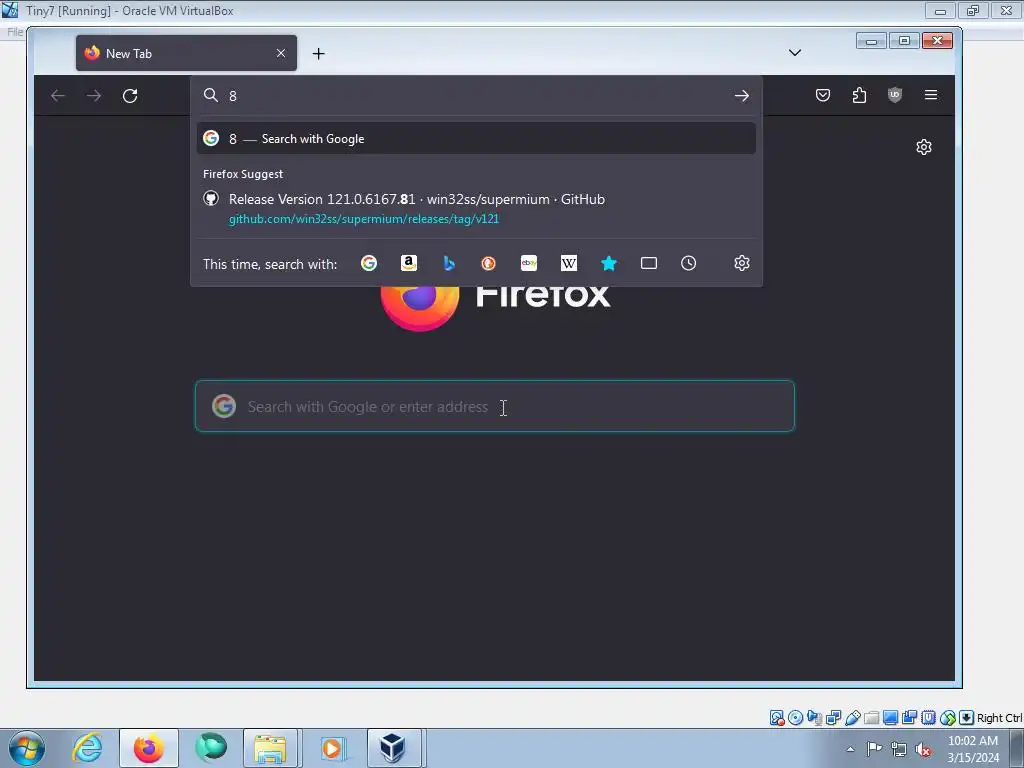The height and width of the screenshot is (768, 1024).
Task: Search this time with DuckDuckGo
Action: point(488,263)
